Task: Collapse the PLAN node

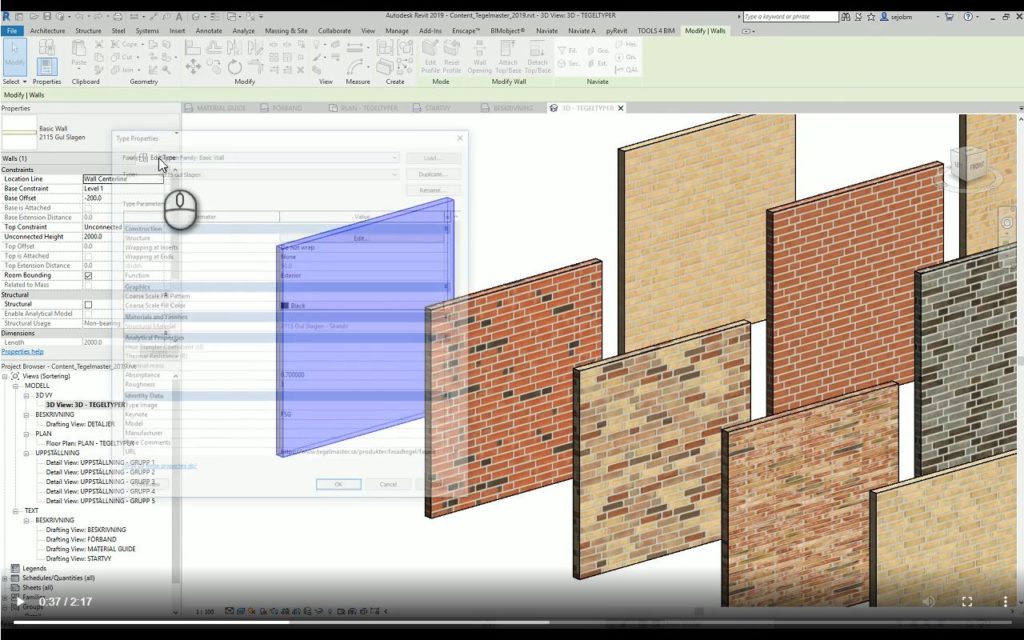Action: pyautogui.click(x=27, y=434)
